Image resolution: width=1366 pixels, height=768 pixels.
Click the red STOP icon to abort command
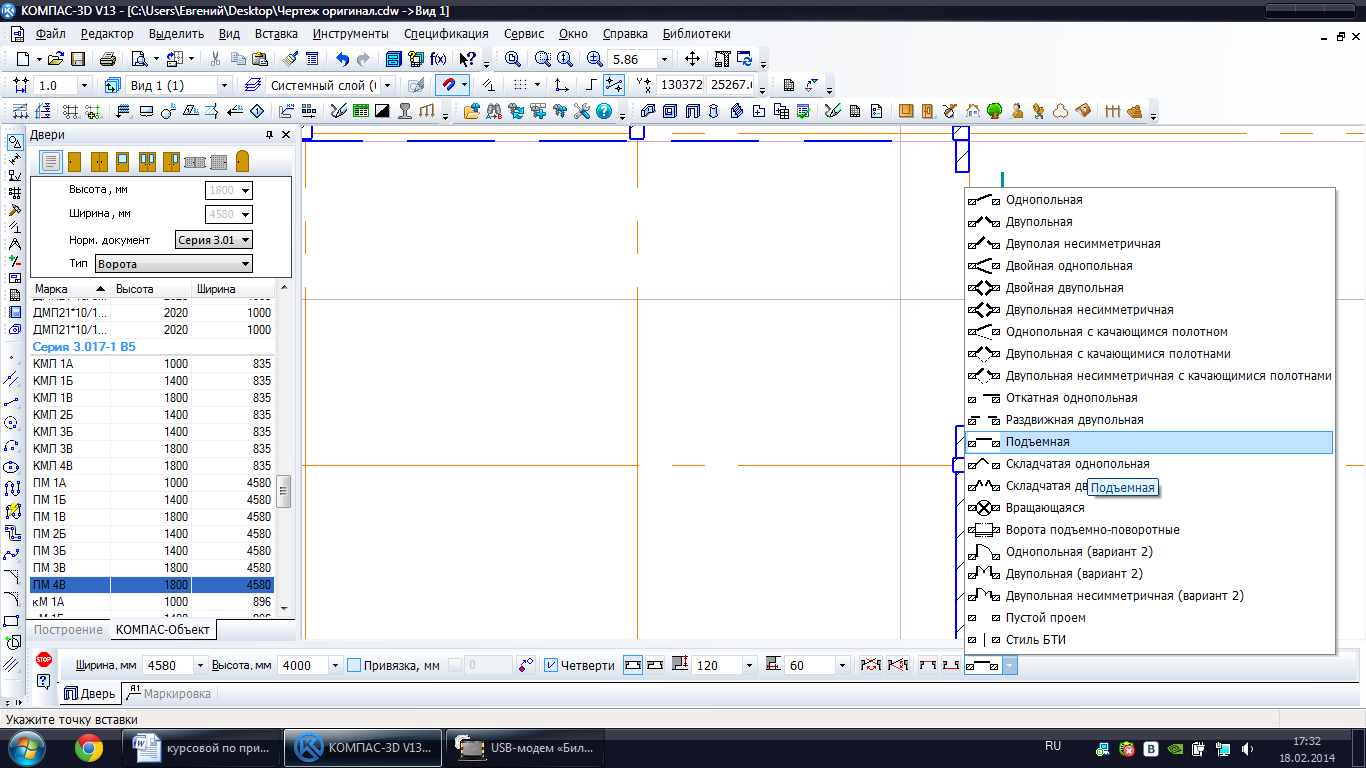click(x=43, y=660)
